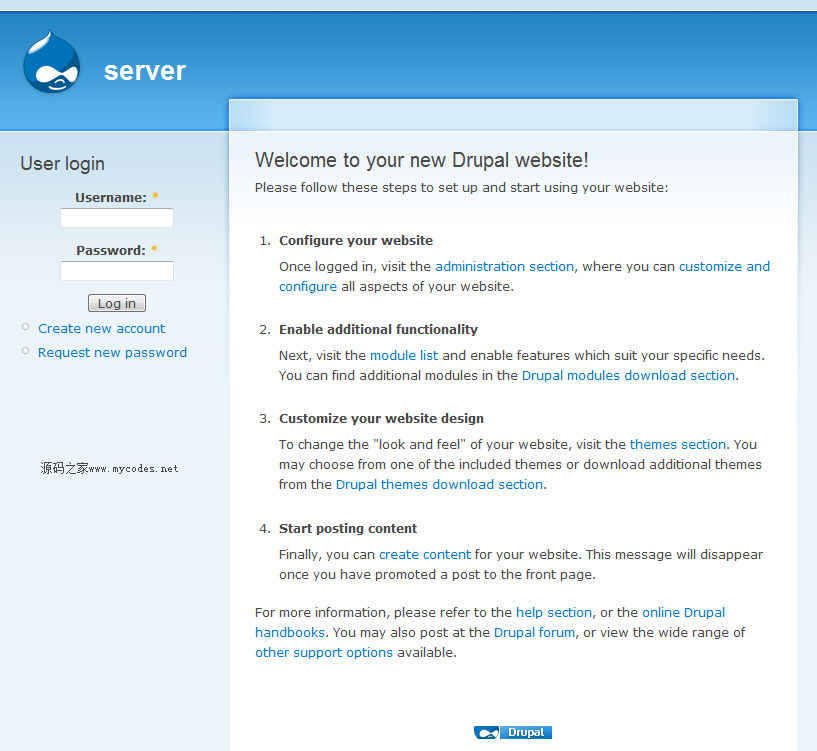Click the 'Customize your website design' step title
The height and width of the screenshot is (751, 817).
pos(381,418)
